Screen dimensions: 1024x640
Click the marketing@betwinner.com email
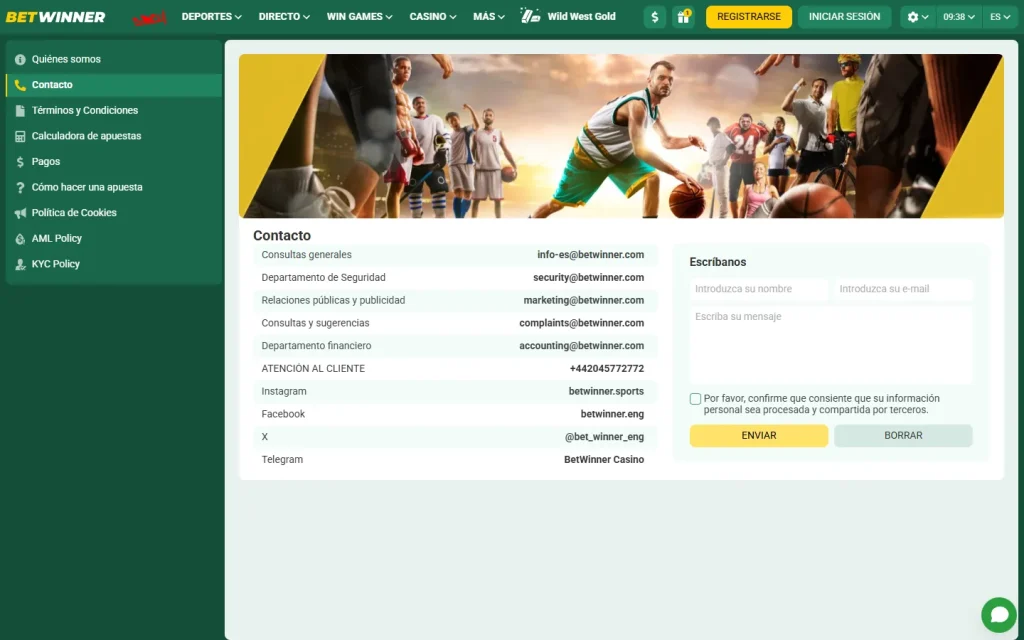coord(584,300)
